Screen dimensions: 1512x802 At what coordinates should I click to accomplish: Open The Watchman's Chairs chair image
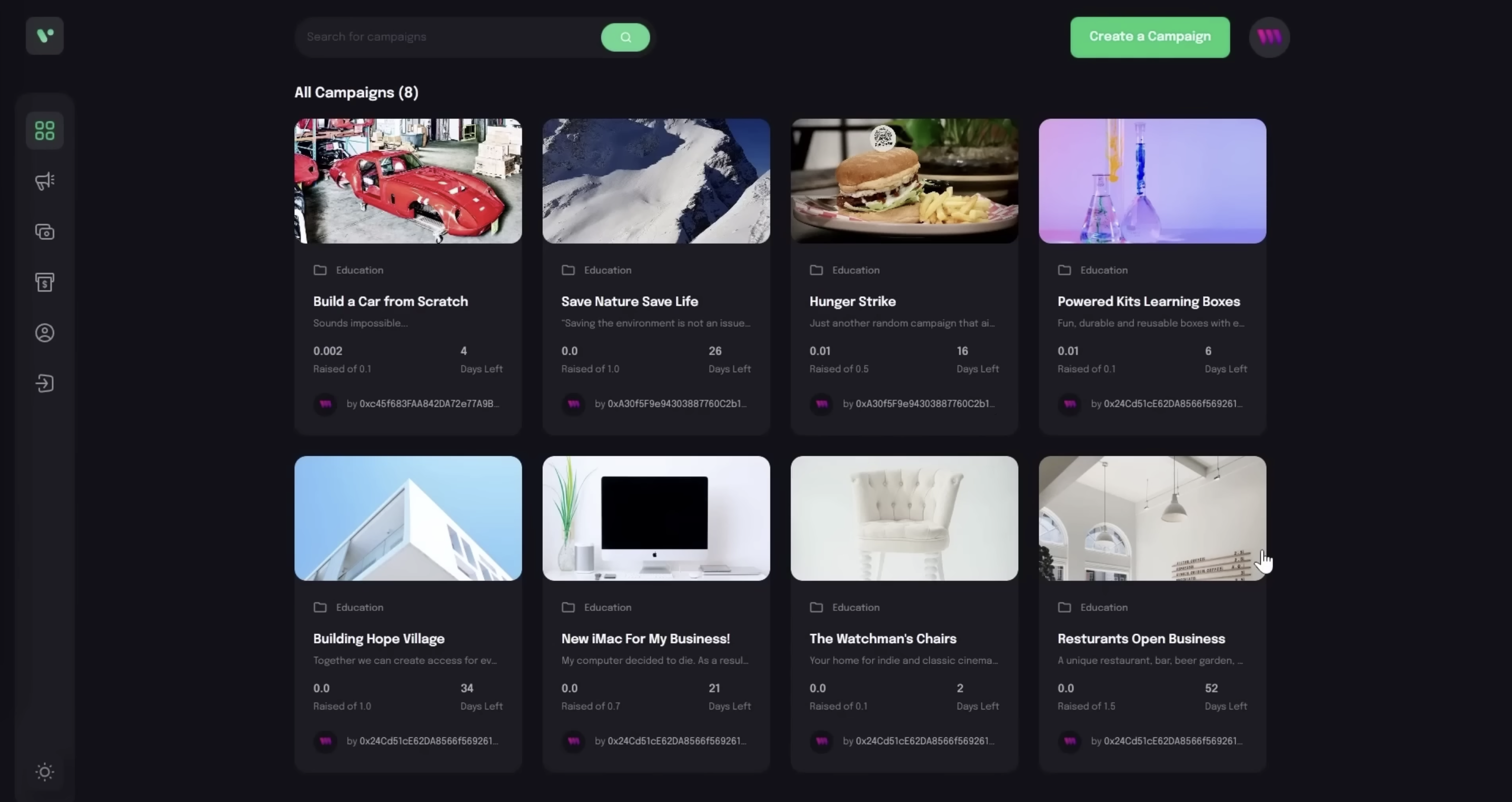point(904,519)
